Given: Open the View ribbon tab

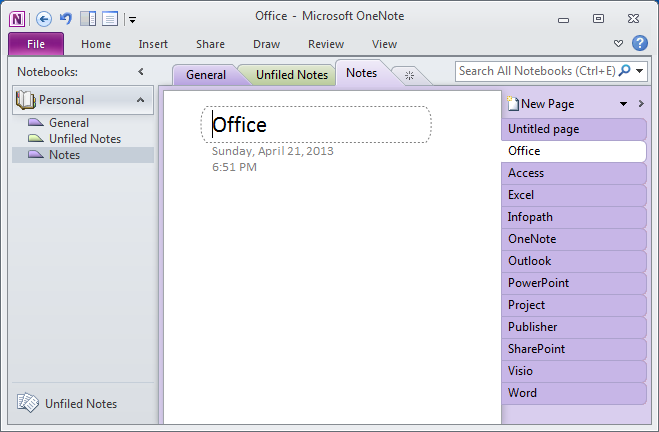Looking at the screenshot, I should pos(384,44).
